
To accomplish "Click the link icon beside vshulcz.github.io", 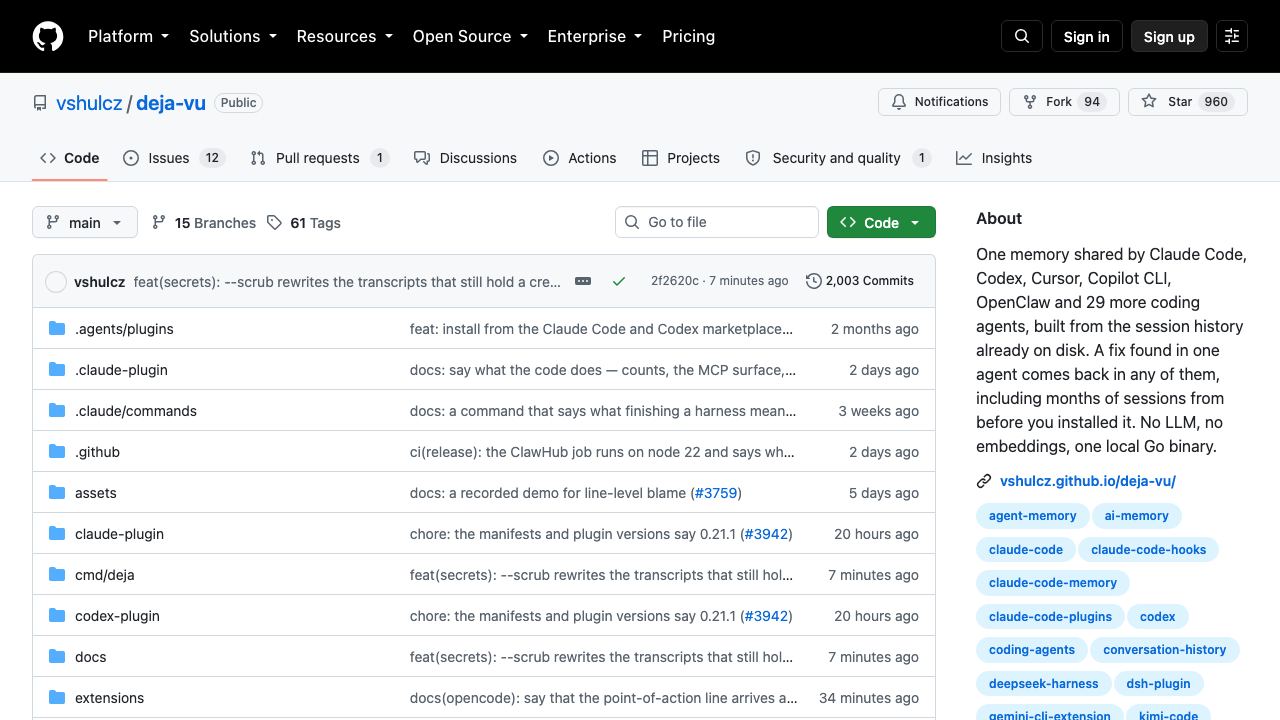I will click(x=984, y=481).
